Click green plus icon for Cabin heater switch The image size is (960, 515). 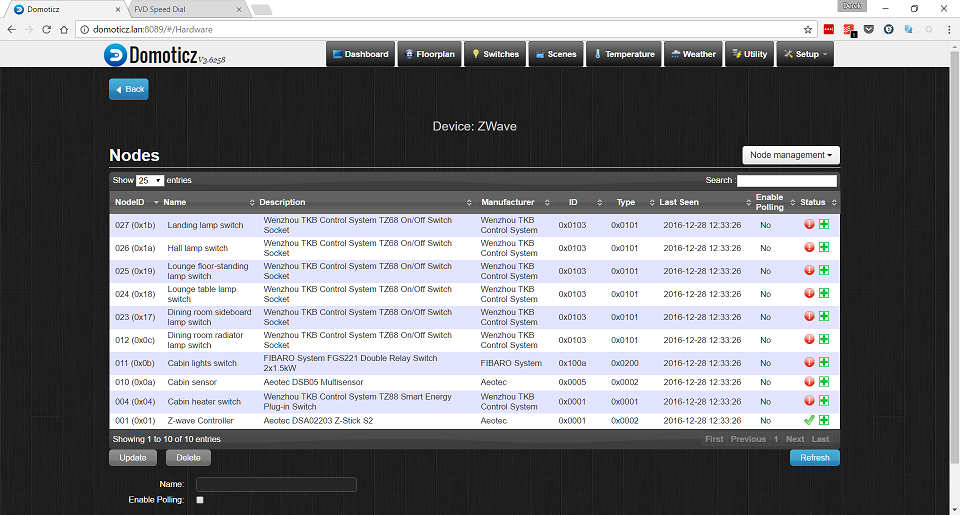pyautogui.click(x=824, y=400)
